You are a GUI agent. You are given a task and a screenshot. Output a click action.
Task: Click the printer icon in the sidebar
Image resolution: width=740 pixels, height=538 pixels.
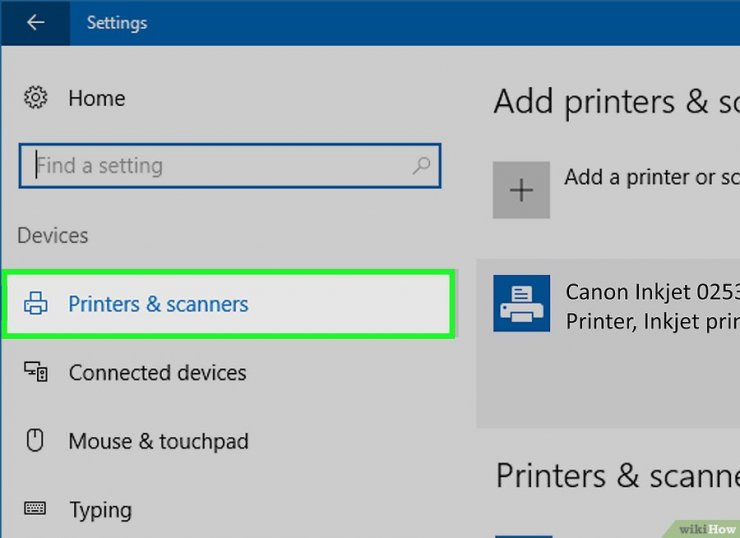coord(36,304)
